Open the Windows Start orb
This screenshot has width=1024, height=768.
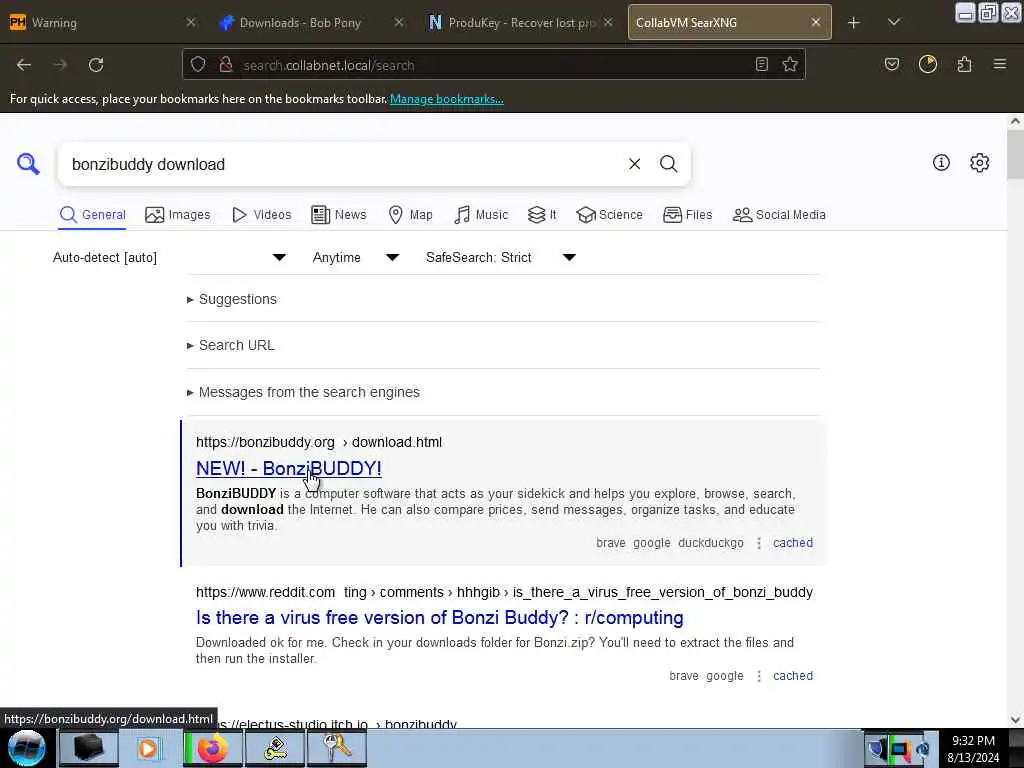(x=27, y=748)
